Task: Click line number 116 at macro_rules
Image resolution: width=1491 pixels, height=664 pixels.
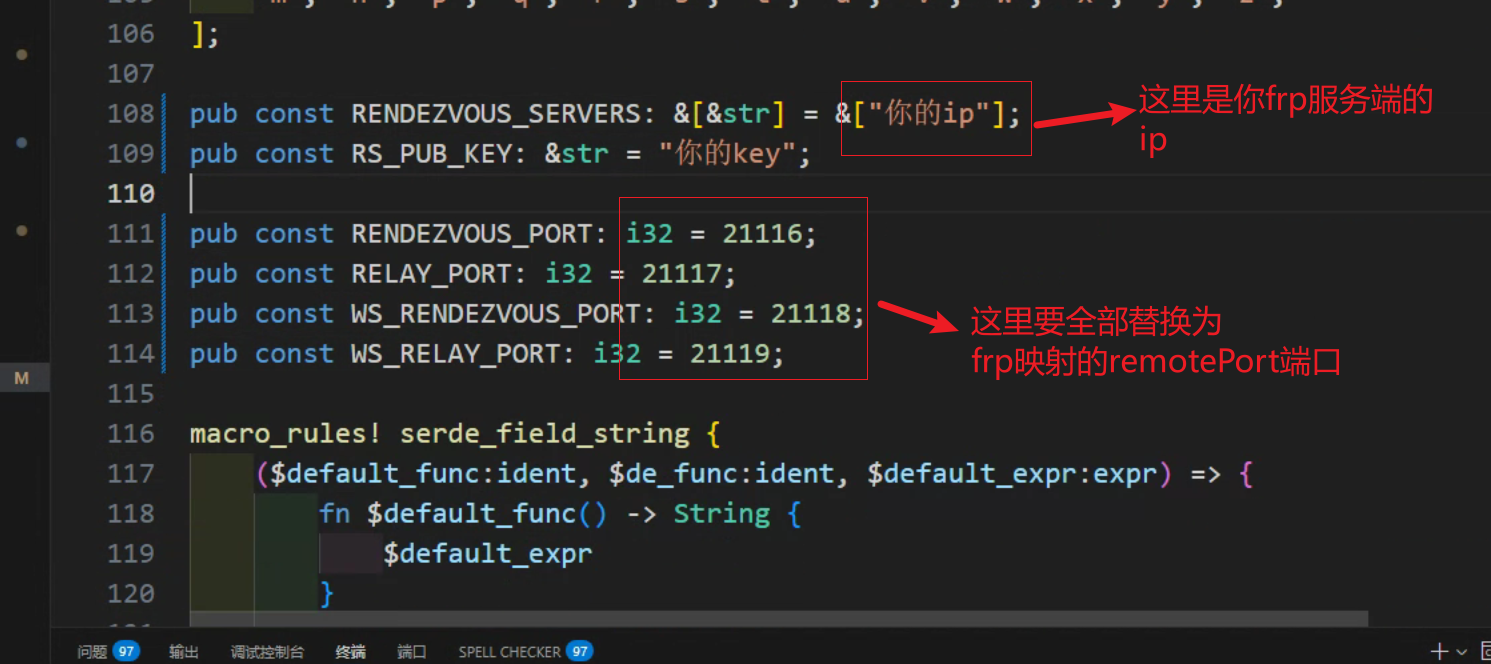Action: point(131,434)
